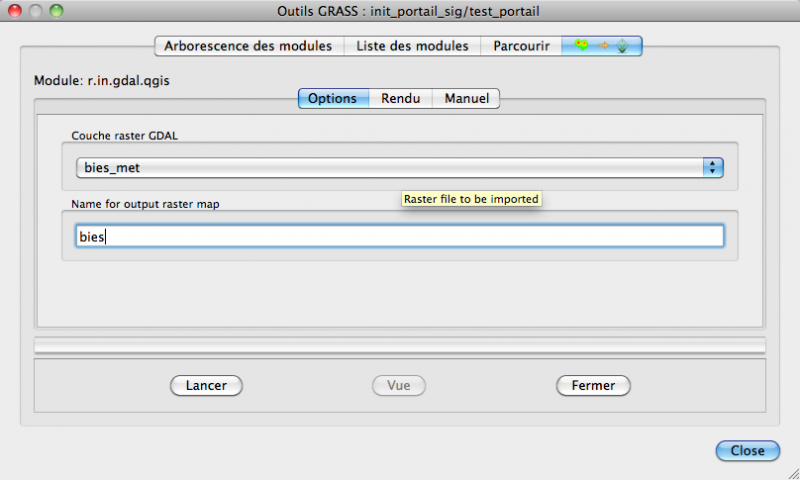Open the Manuel tab
800x480 pixels.
(x=466, y=99)
